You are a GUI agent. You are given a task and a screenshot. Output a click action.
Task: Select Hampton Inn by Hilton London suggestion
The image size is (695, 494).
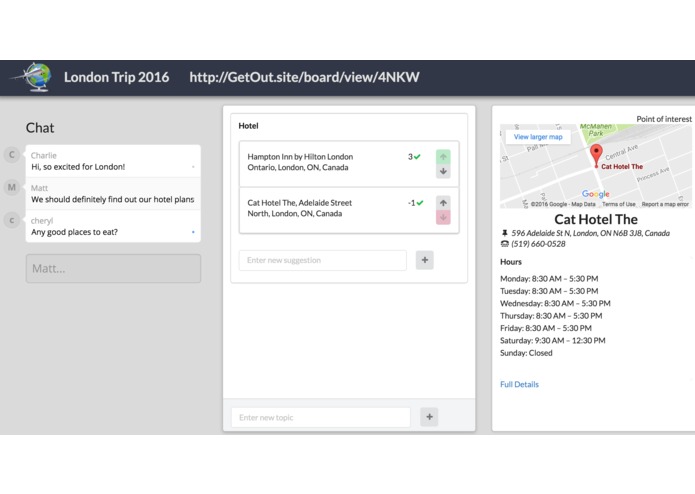coord(349,164)
